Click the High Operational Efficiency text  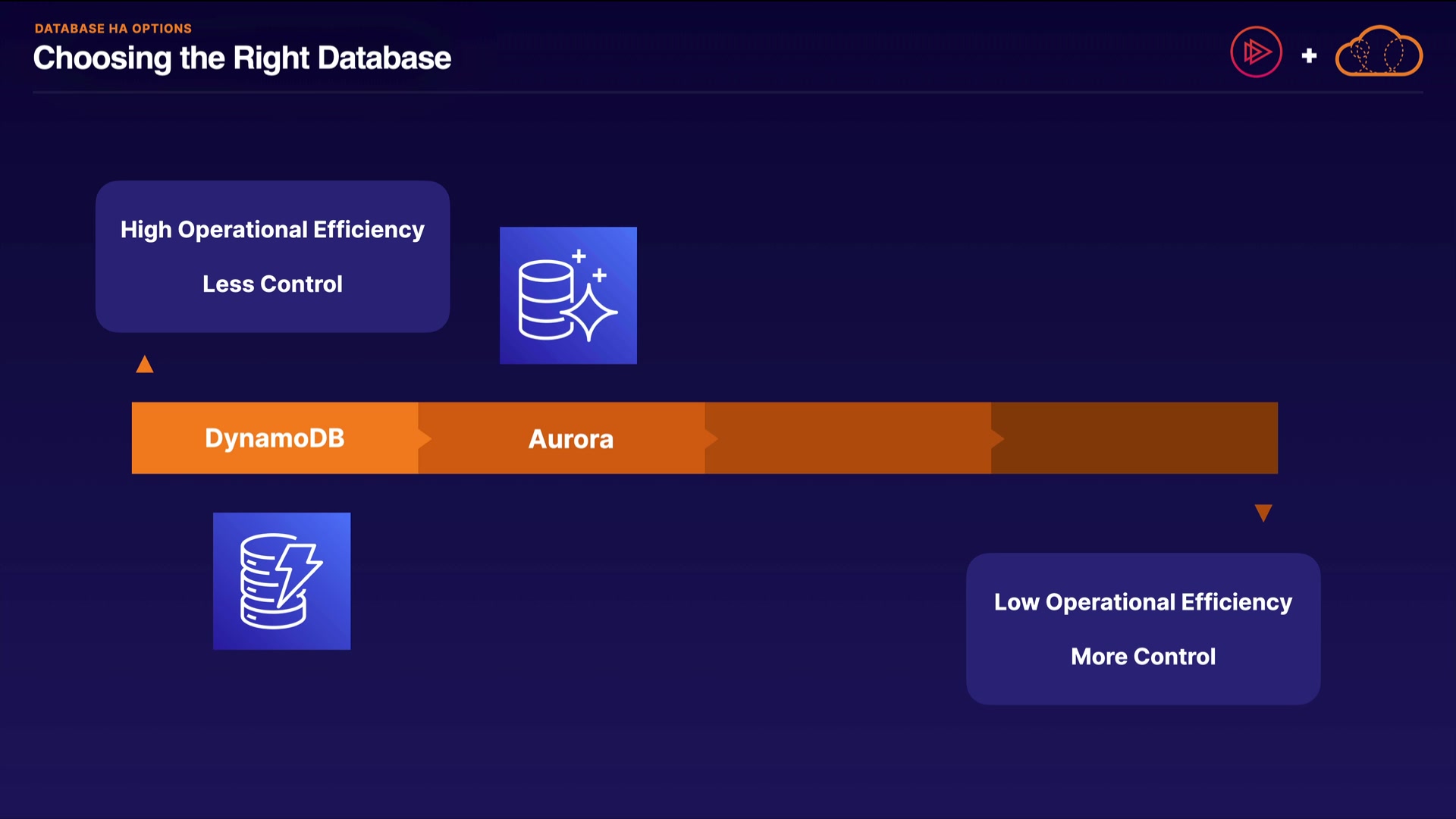click(x=272, y=230)
